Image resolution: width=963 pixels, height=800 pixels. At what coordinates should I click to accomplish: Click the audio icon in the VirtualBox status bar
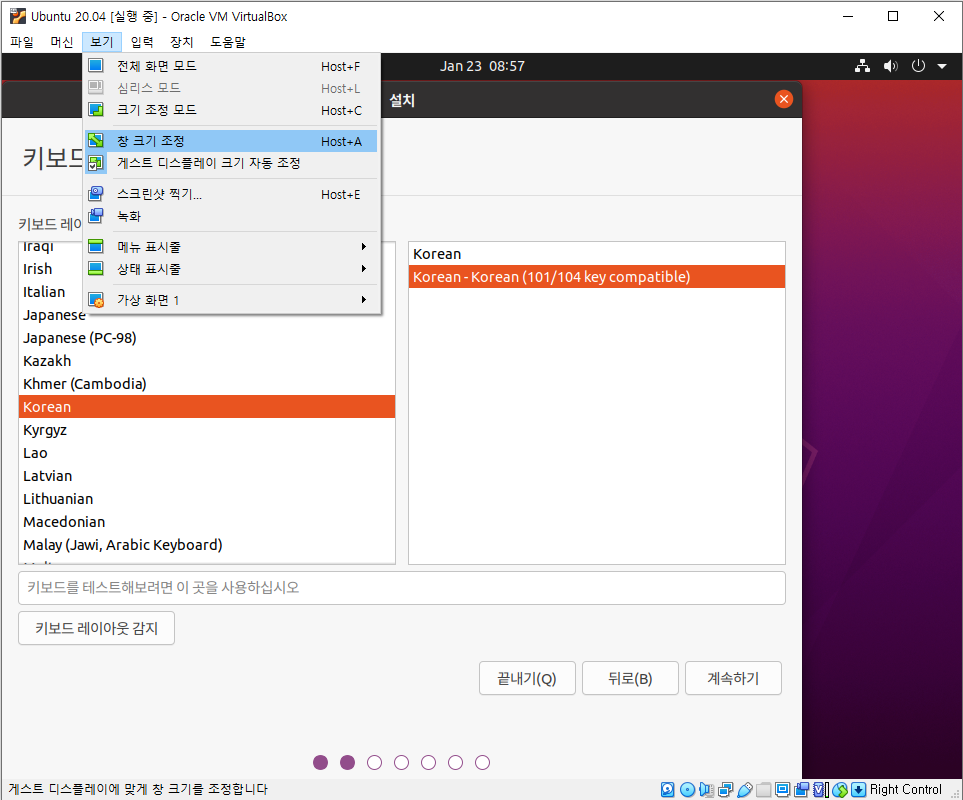(x=706, y=790)
